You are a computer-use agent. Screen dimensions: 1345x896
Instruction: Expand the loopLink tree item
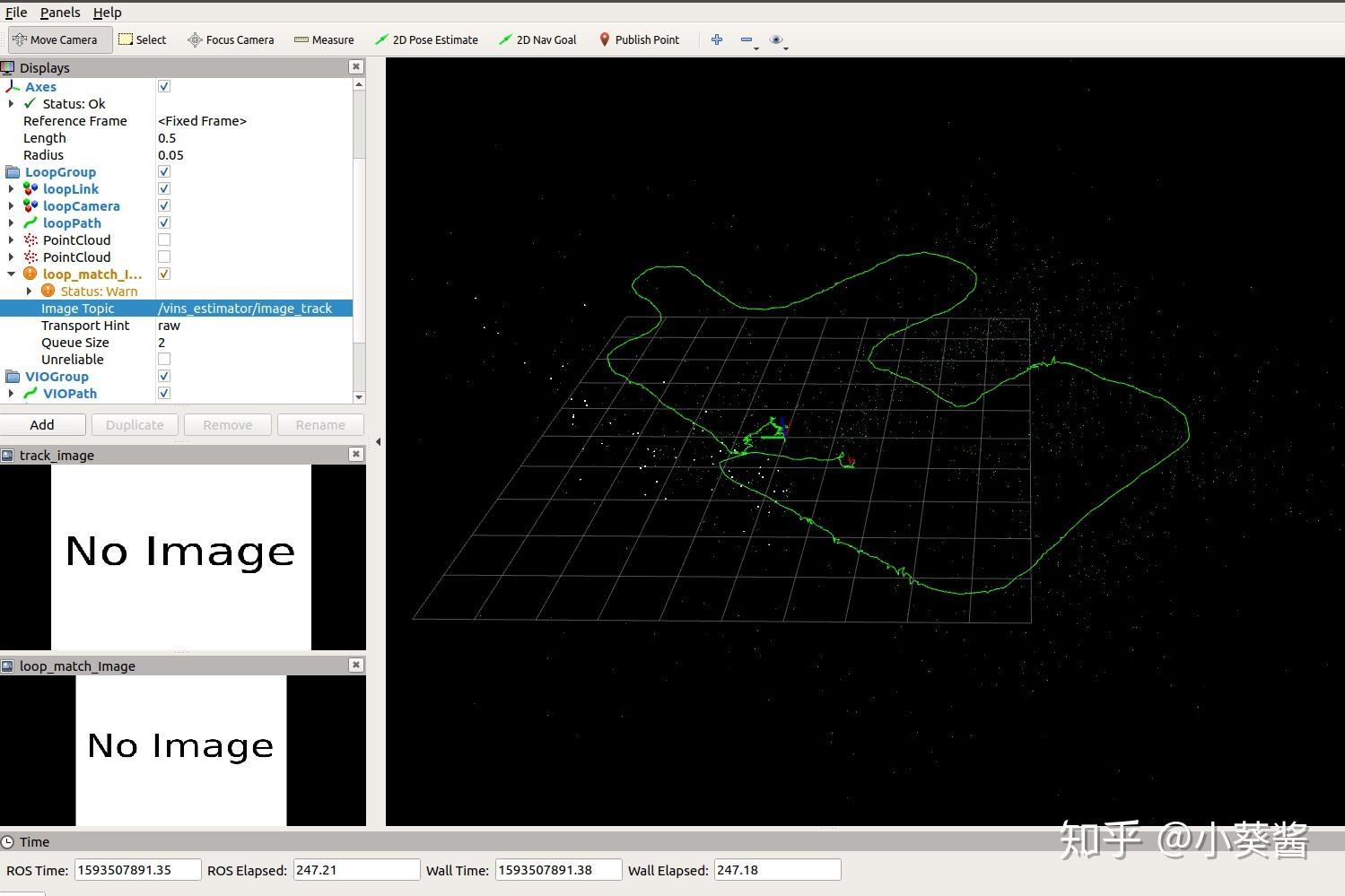(11, 189)
